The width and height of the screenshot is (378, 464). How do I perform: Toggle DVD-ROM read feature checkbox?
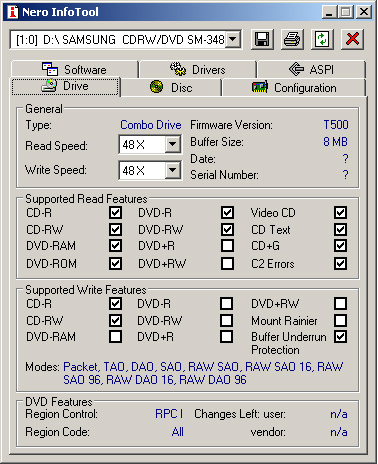115,263
